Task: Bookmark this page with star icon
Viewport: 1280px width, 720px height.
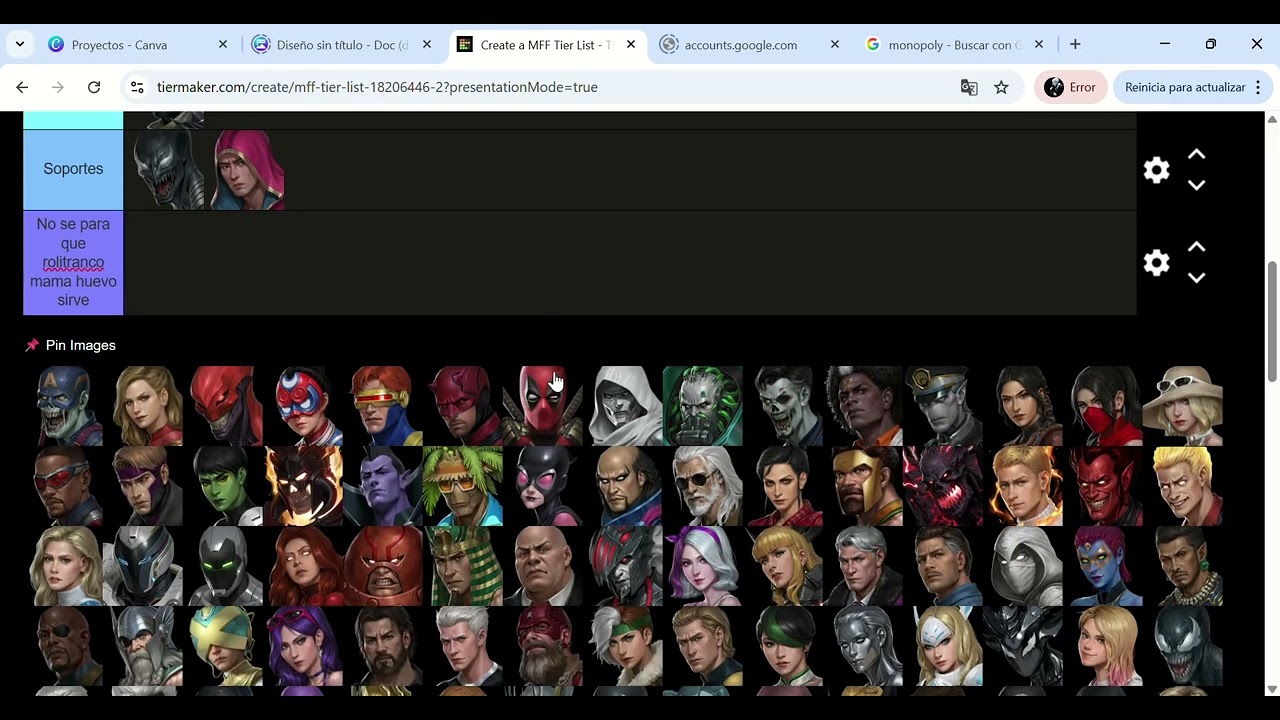Action: 1001,87
